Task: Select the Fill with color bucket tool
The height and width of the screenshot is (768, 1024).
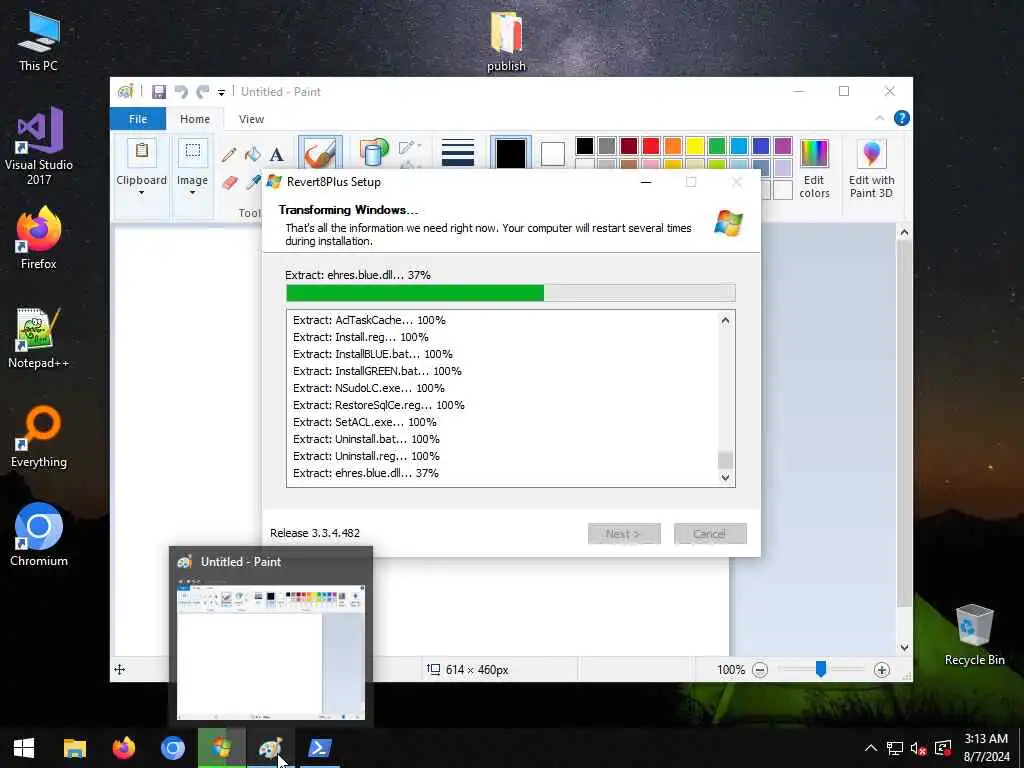Action: tap(253, 154)
